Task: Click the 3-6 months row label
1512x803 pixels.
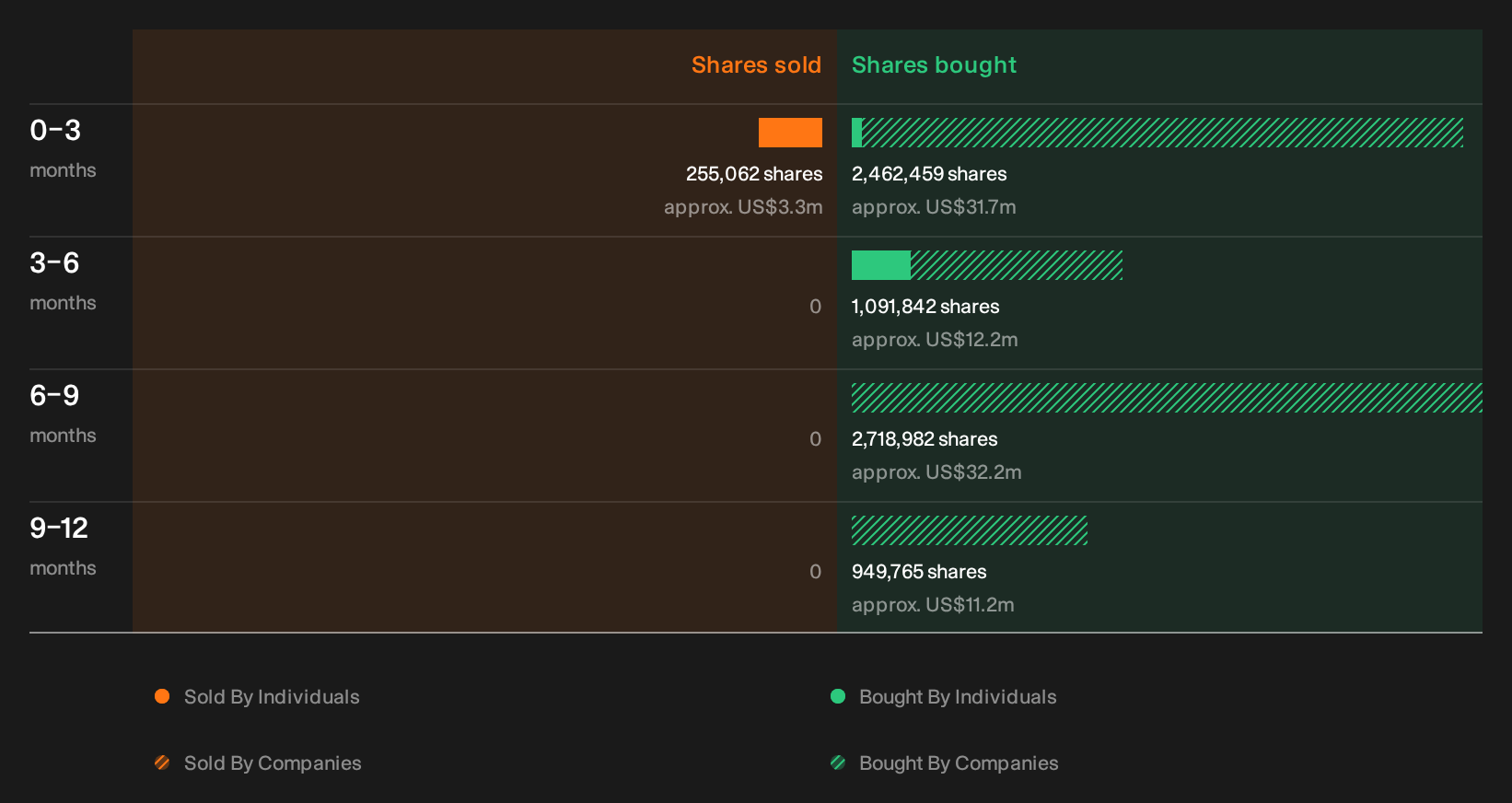Action: 63,280
